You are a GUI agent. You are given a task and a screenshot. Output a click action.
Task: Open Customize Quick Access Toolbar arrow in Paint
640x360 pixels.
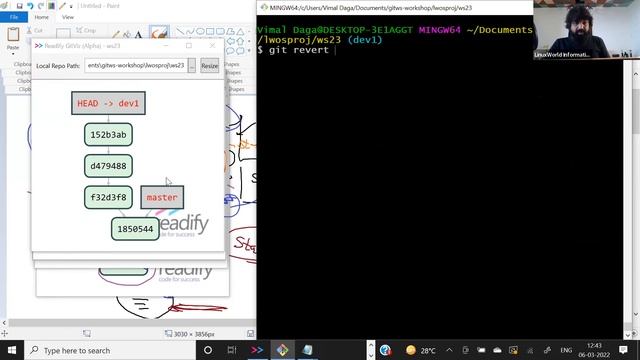coord(71,6)
